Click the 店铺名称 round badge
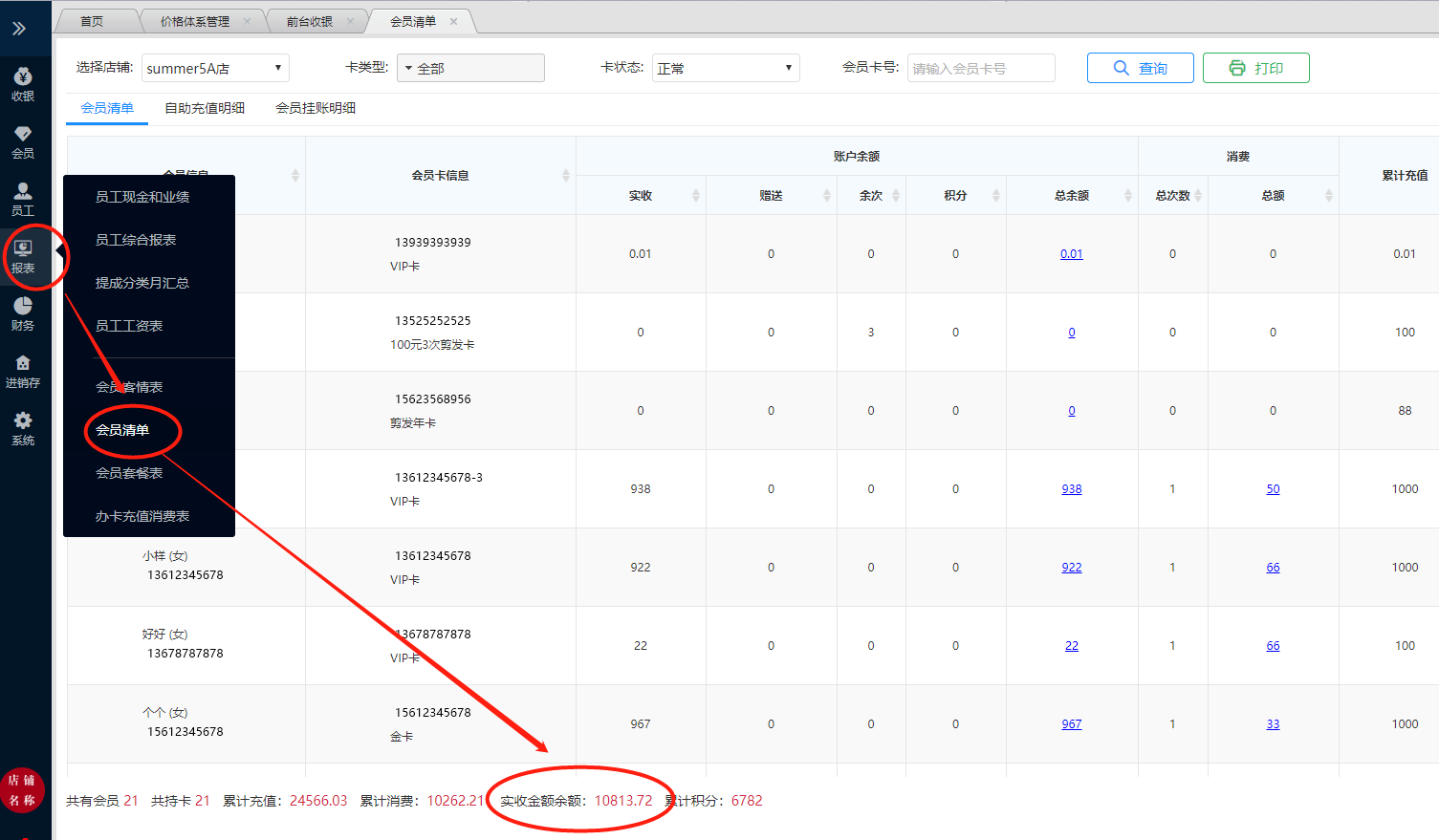Screen dimensions: 1439x840 23,790
